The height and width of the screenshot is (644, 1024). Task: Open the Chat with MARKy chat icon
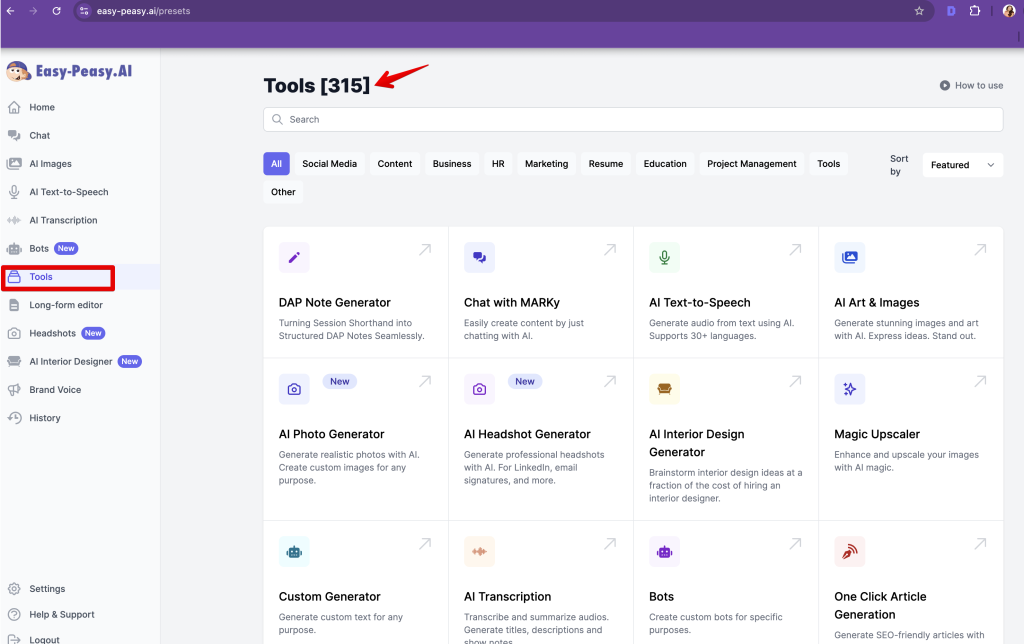[479, 258]
